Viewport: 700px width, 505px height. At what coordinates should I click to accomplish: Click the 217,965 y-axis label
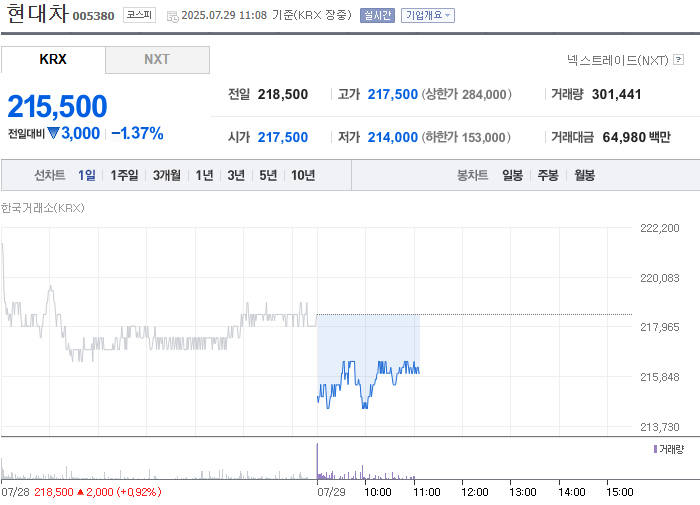[x=660, y=327]
